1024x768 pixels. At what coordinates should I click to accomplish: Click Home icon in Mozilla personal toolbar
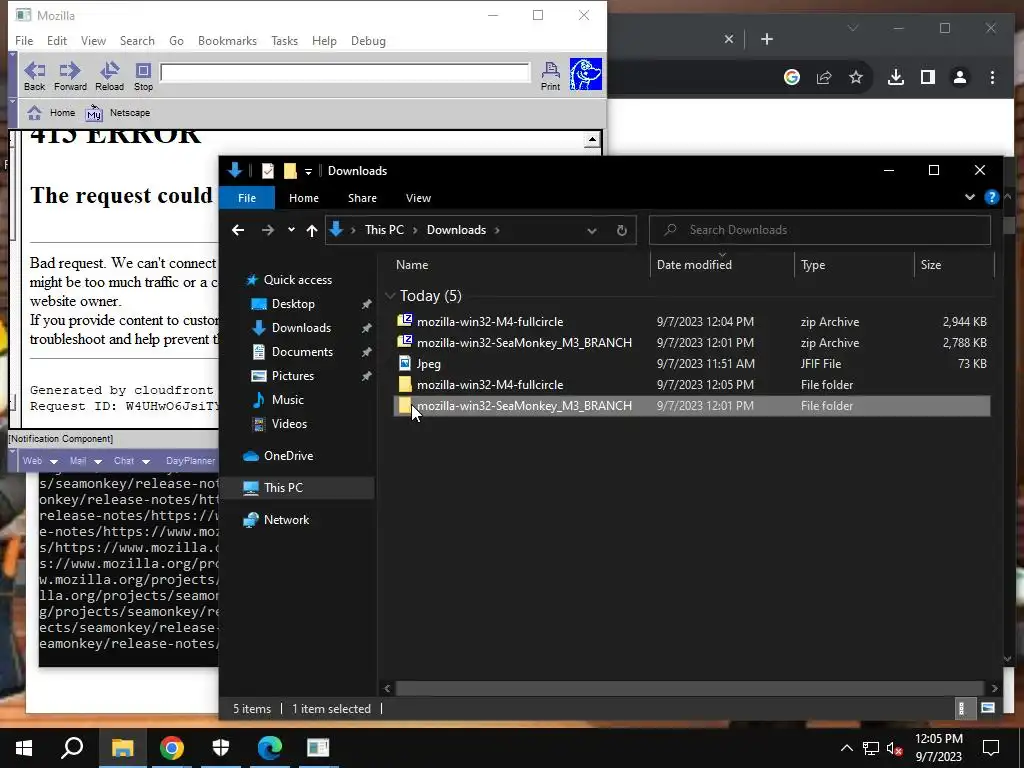pos(35,113)
